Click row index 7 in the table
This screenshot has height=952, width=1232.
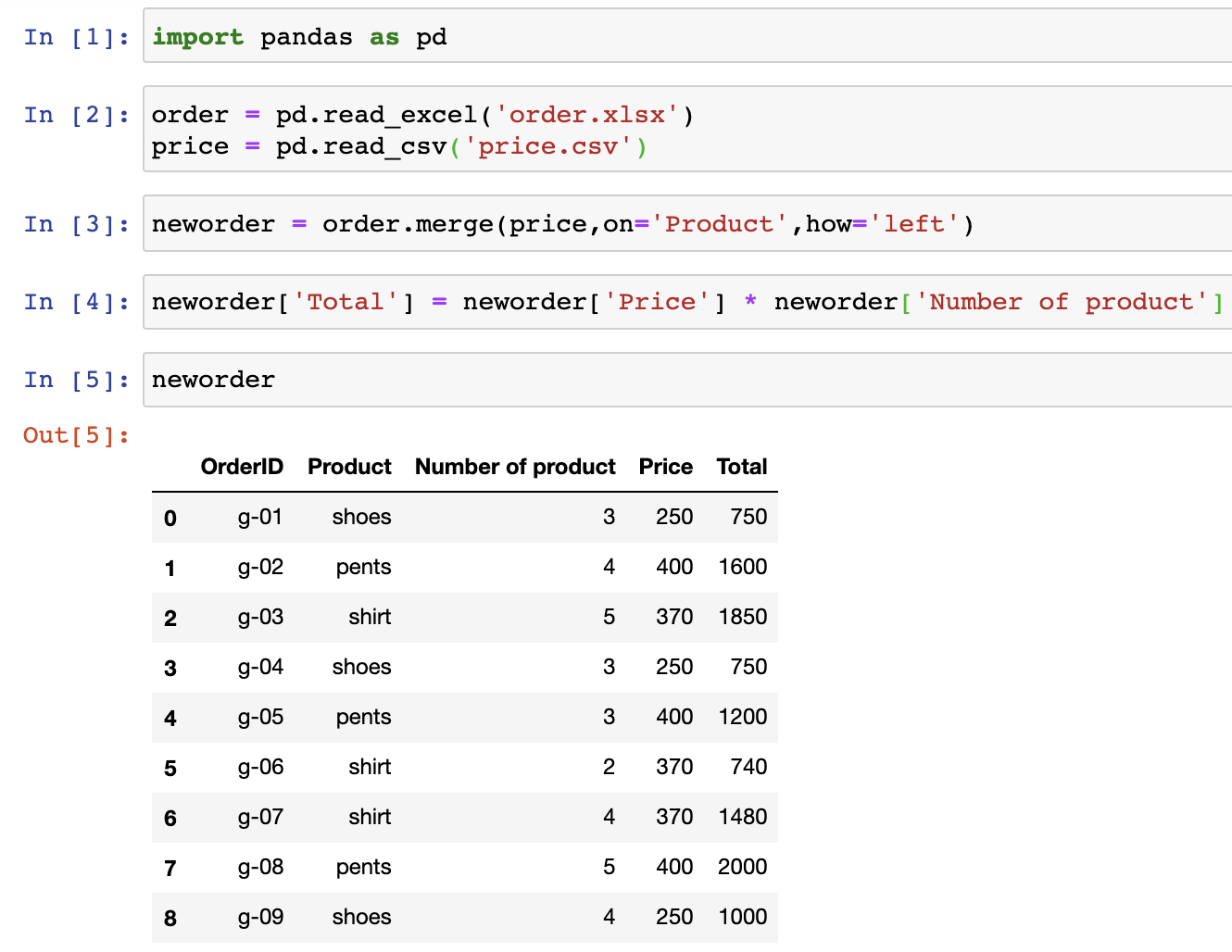click(170, 868)
